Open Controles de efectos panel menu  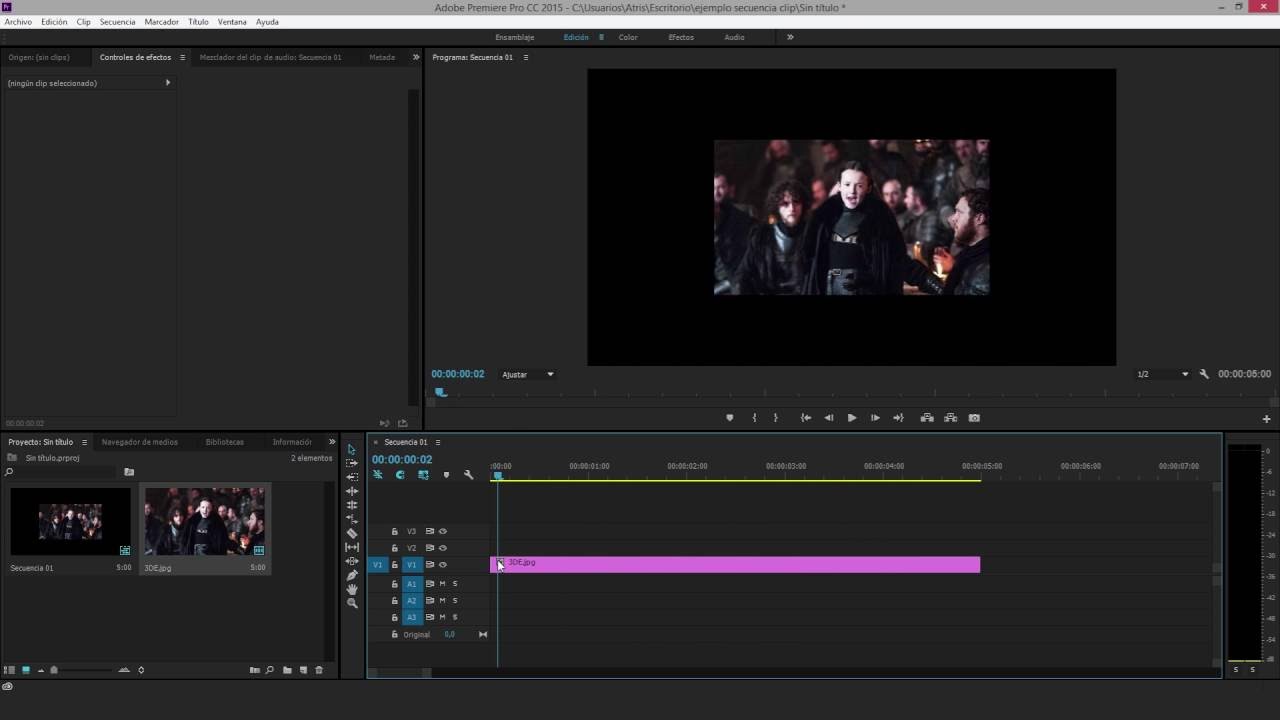tap(182, 57)
